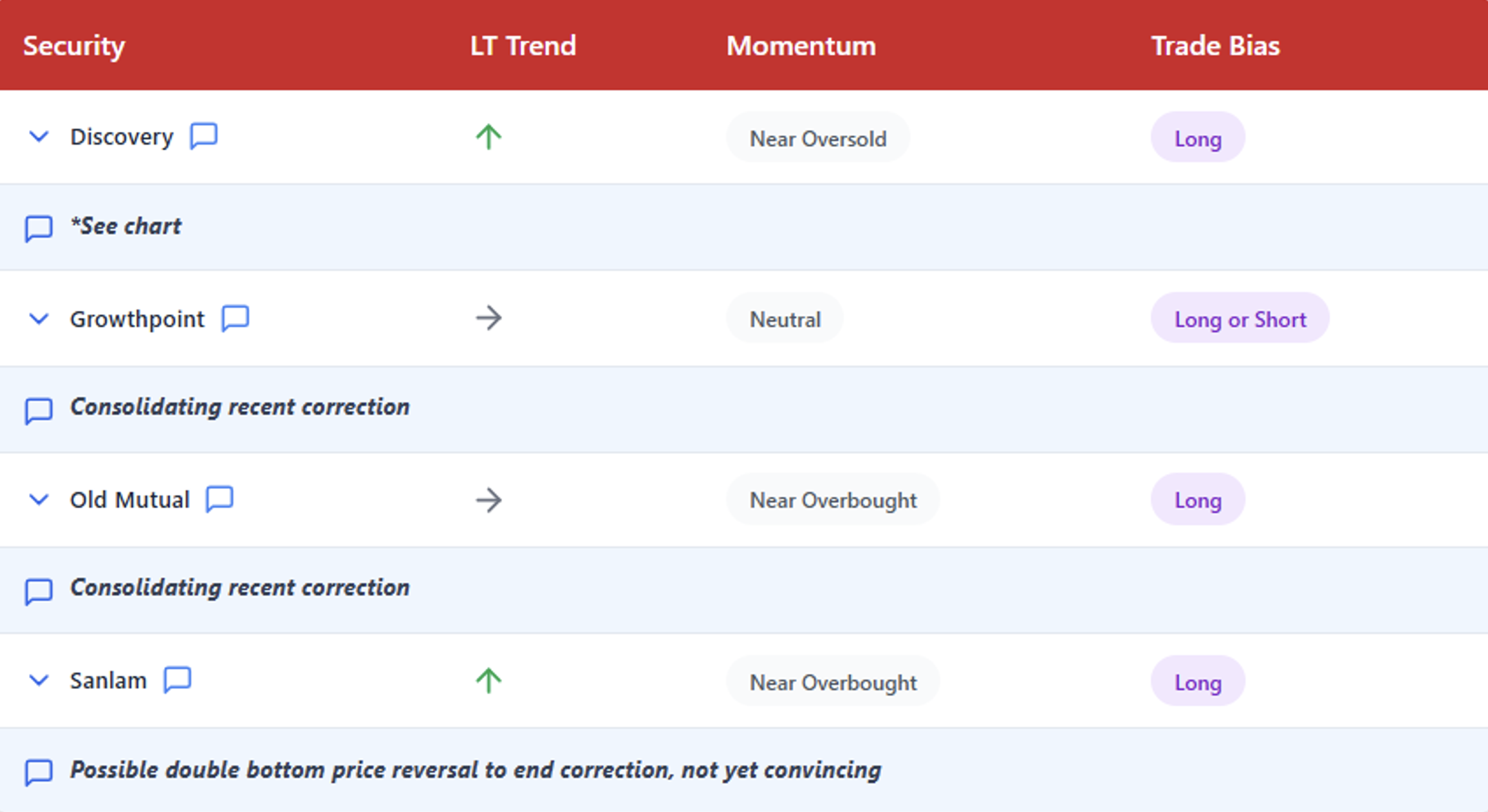
Task: Click green up arrow in Discovery row
Action: 488,136
